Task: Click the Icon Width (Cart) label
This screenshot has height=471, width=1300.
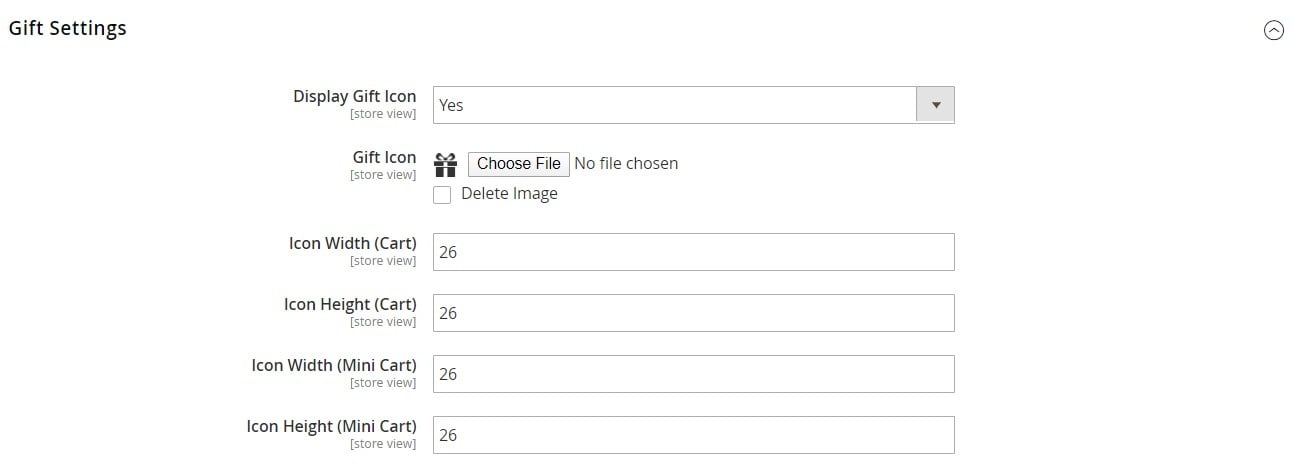Action: (x=352, y=244)
